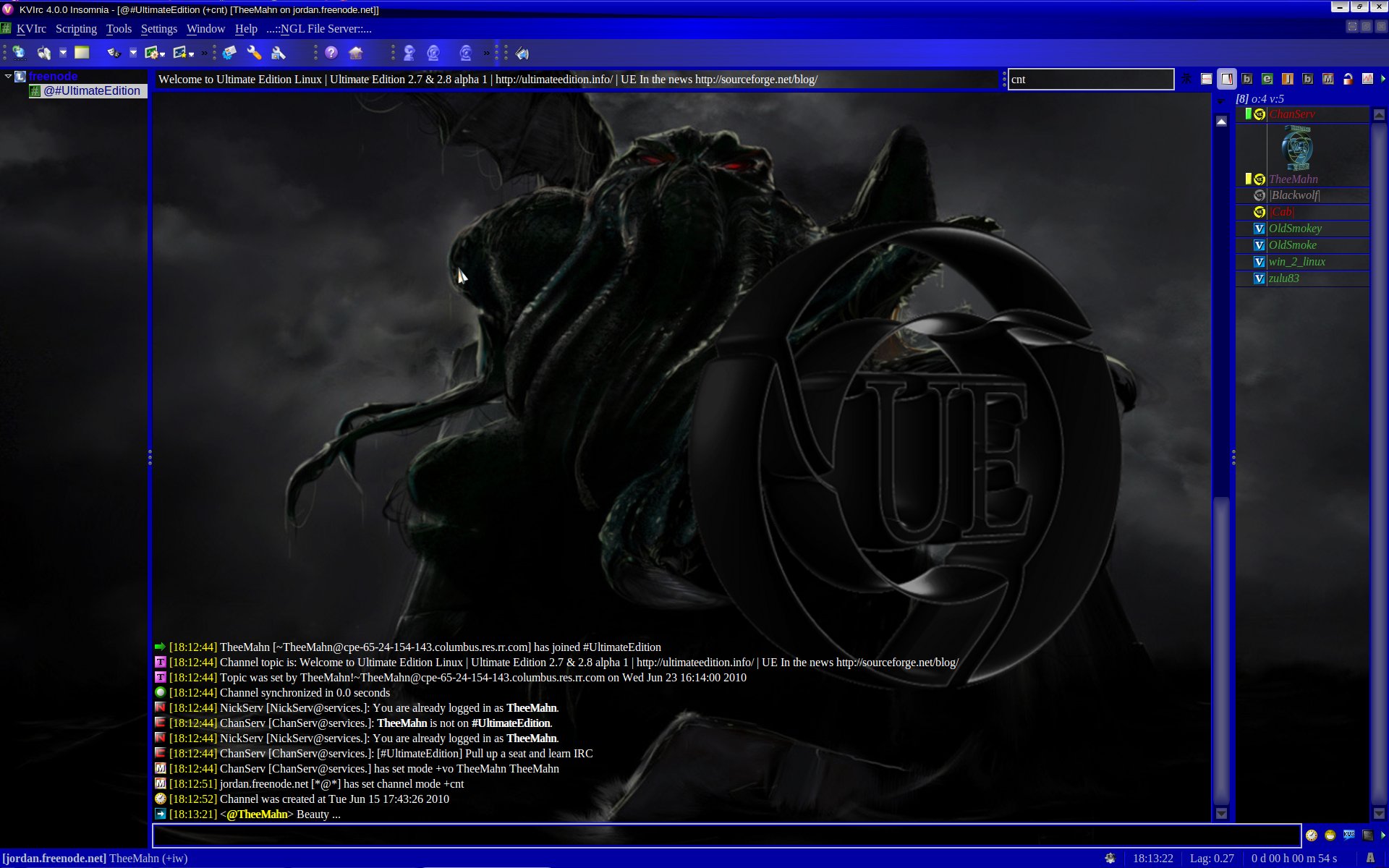This screenshot has width=1389, height=868.
Task: Expand second toolbar overflow chevron near speaker
Action: (486, 53)
